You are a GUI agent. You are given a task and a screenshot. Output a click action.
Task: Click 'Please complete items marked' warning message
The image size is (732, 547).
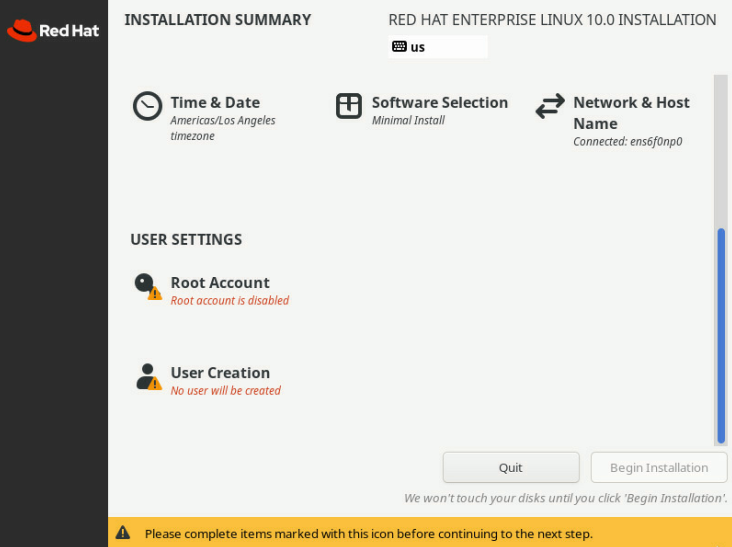(x=368, y=533)
